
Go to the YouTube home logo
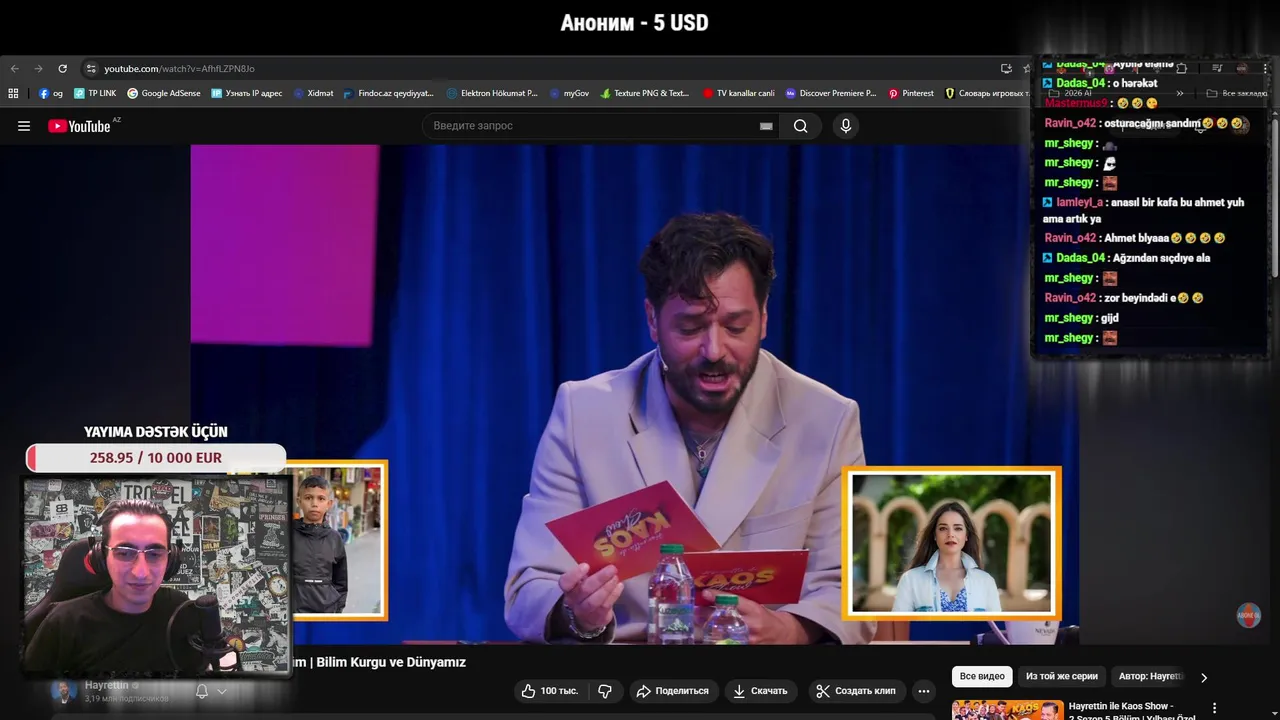click(79, 126)
